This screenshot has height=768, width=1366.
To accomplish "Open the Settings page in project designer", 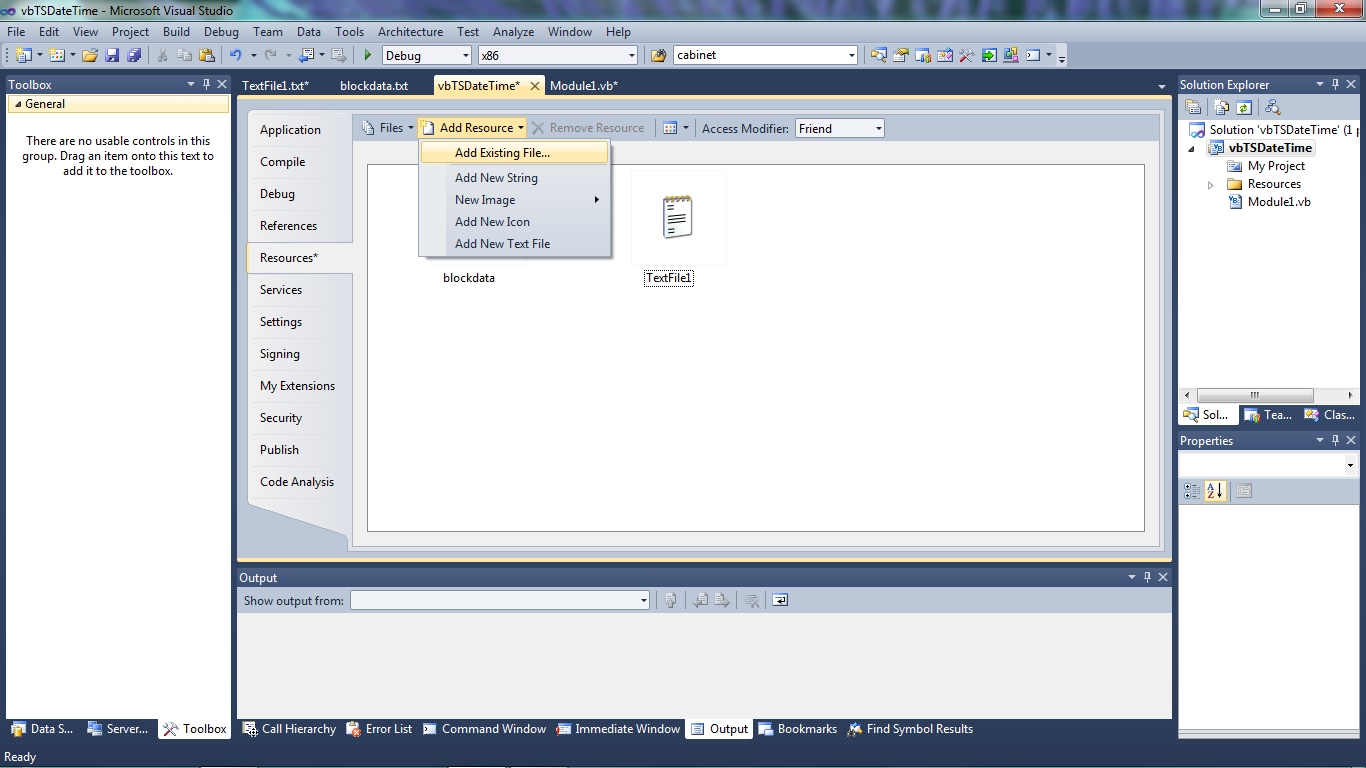I will (x=281, y=322).
